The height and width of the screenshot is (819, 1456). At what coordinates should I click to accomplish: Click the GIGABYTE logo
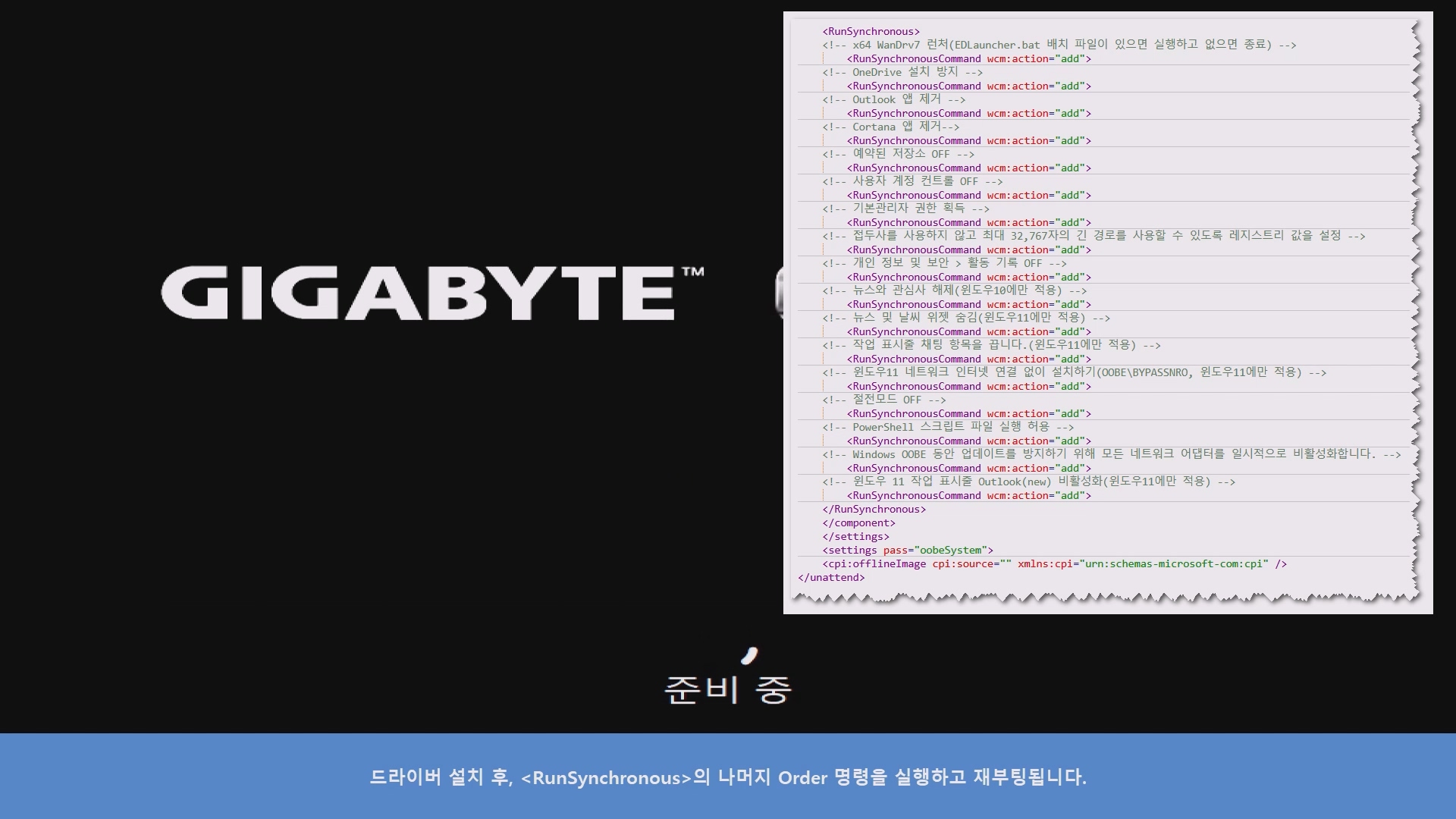432,293
